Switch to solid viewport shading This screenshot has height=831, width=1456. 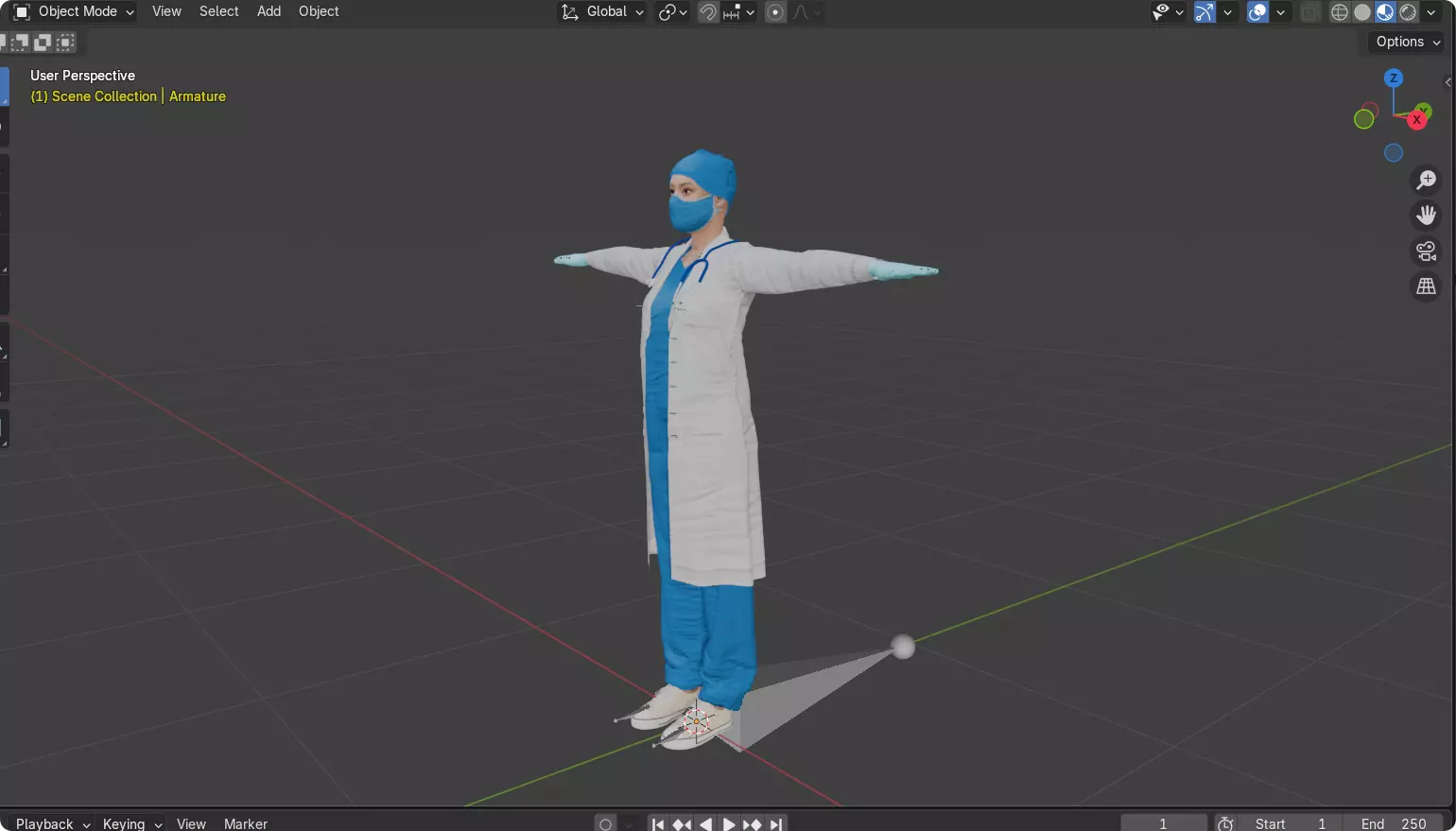coord(1362,12)
